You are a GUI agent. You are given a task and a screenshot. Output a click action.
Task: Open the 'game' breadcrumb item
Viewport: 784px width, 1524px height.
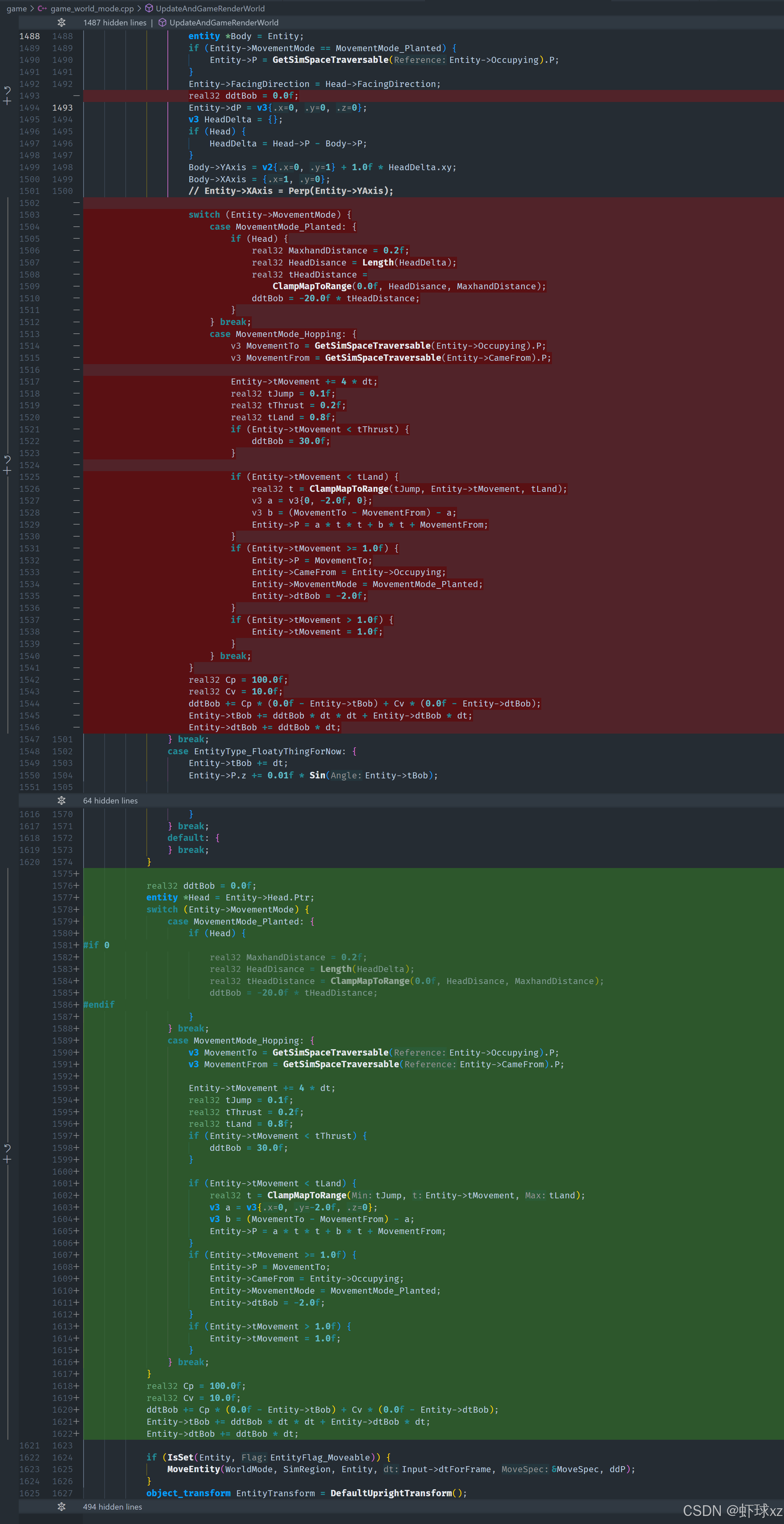[17, 8]
